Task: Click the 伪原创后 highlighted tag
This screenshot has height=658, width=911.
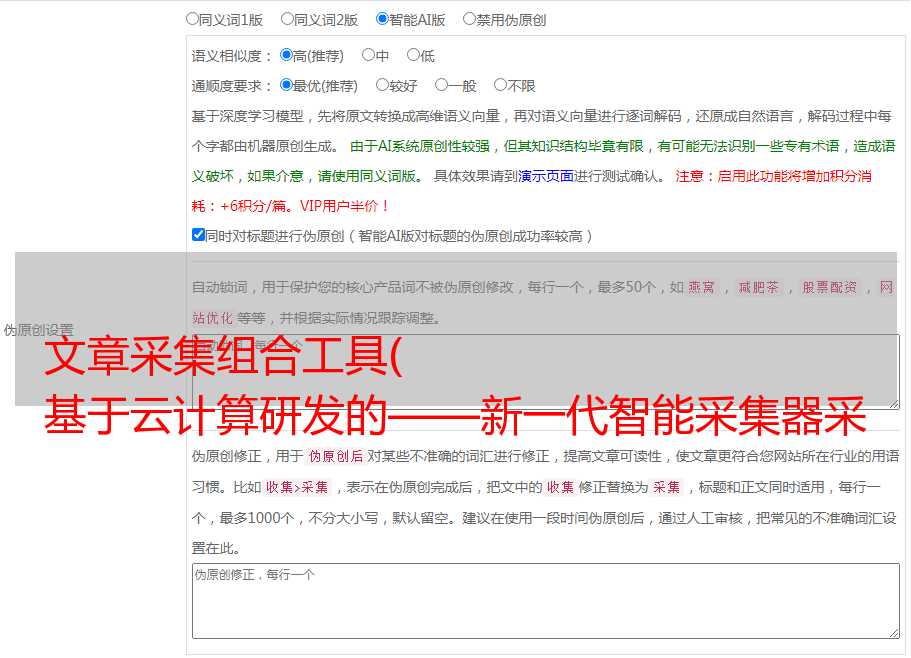Action: (x=336, y=456)
